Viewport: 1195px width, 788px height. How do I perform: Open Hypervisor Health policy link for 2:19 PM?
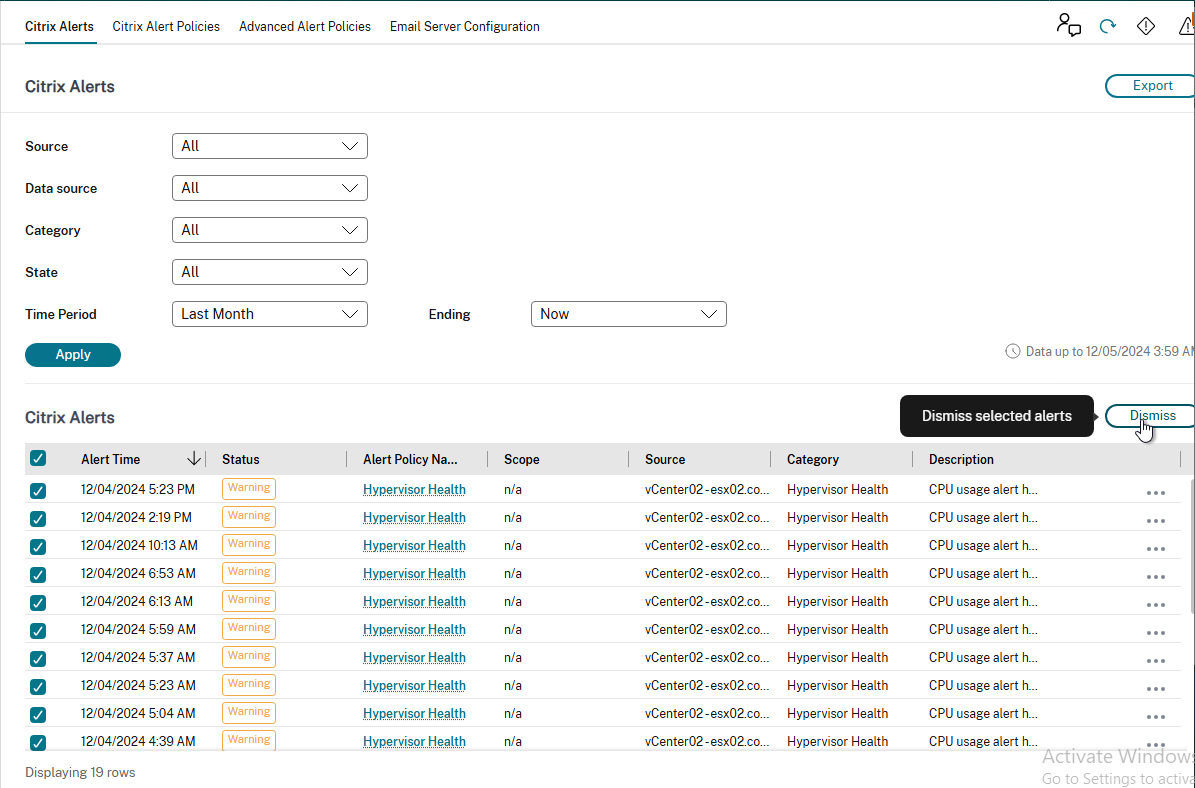414,517
